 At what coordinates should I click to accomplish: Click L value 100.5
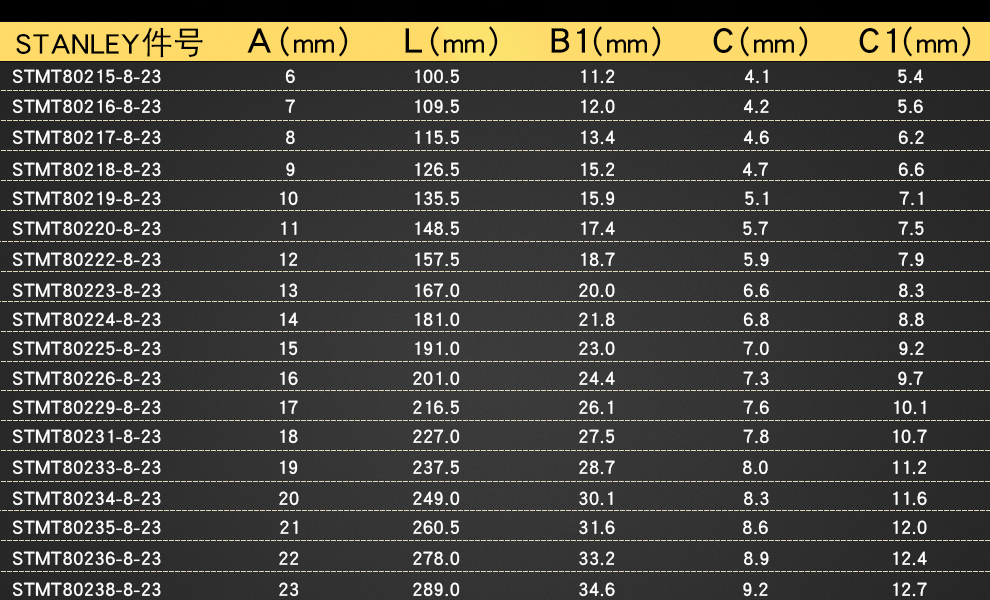click(x=436, y=76)
